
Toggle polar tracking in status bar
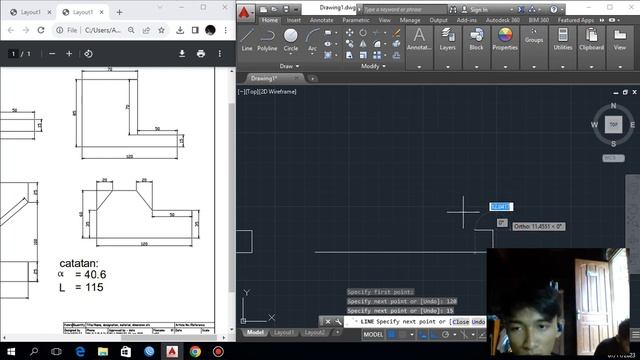tap(446, 334)
